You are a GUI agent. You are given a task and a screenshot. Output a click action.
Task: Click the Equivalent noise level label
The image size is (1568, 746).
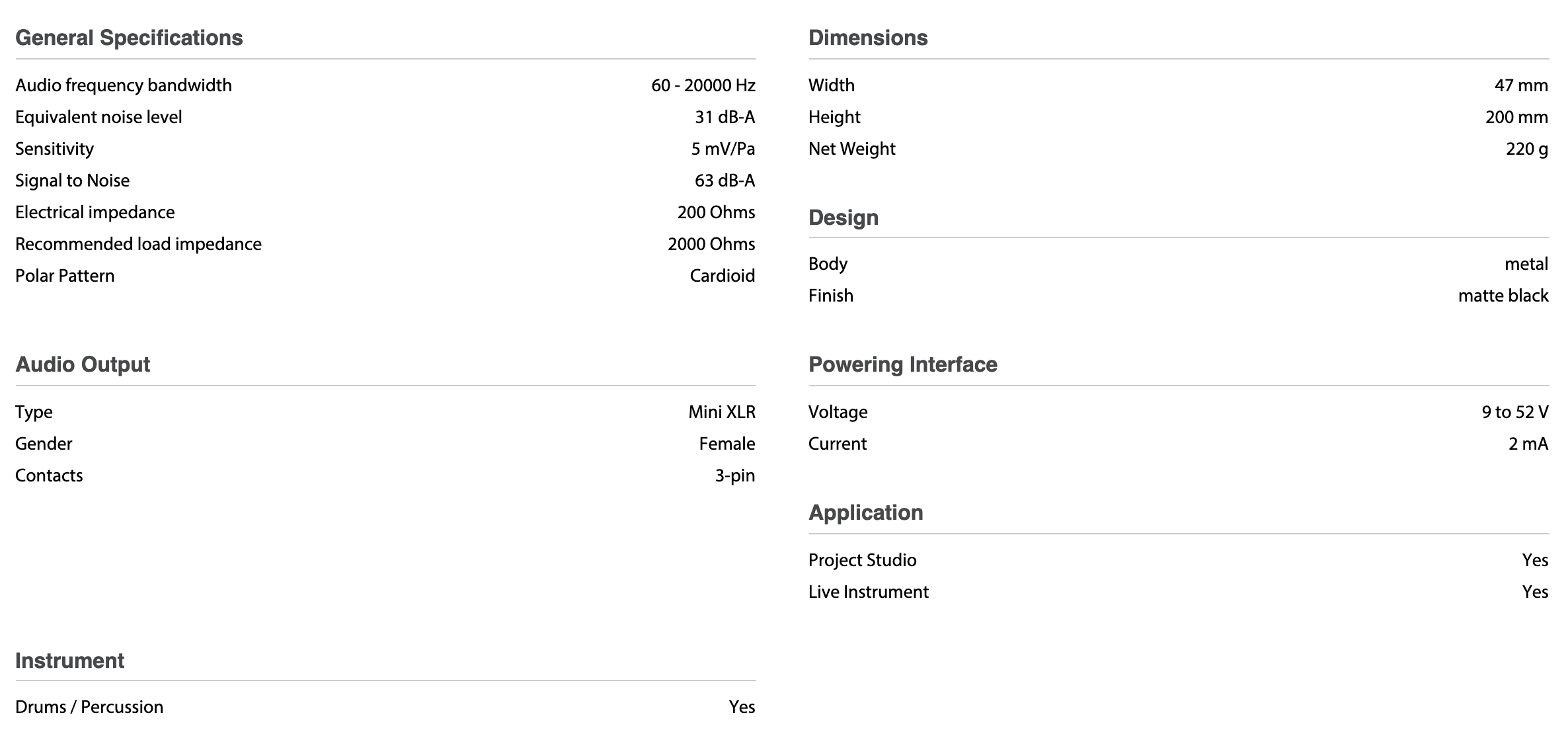[x=98, y=117]
